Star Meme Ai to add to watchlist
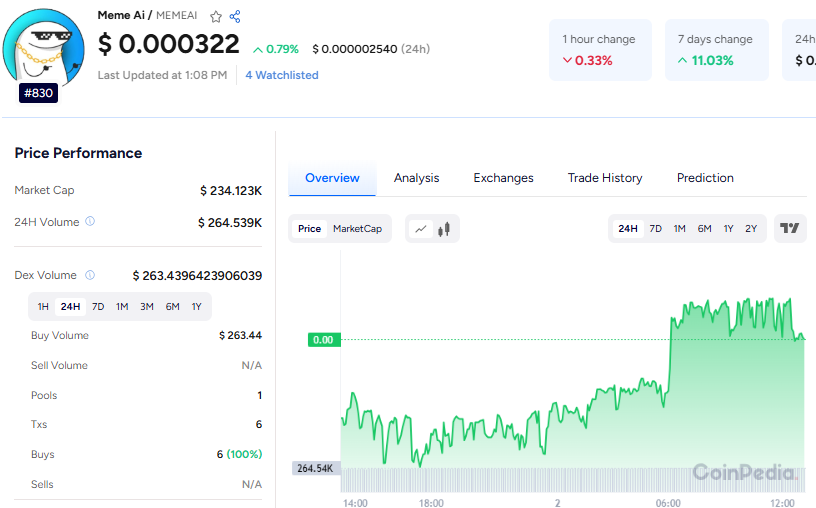816x508 pixels. [215, 17]
